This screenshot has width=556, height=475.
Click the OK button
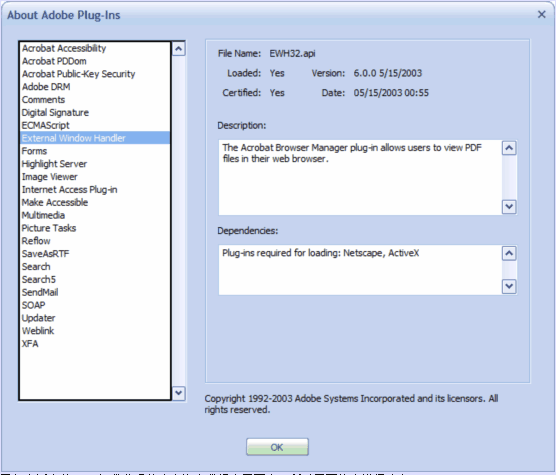(x=277, y=447)
